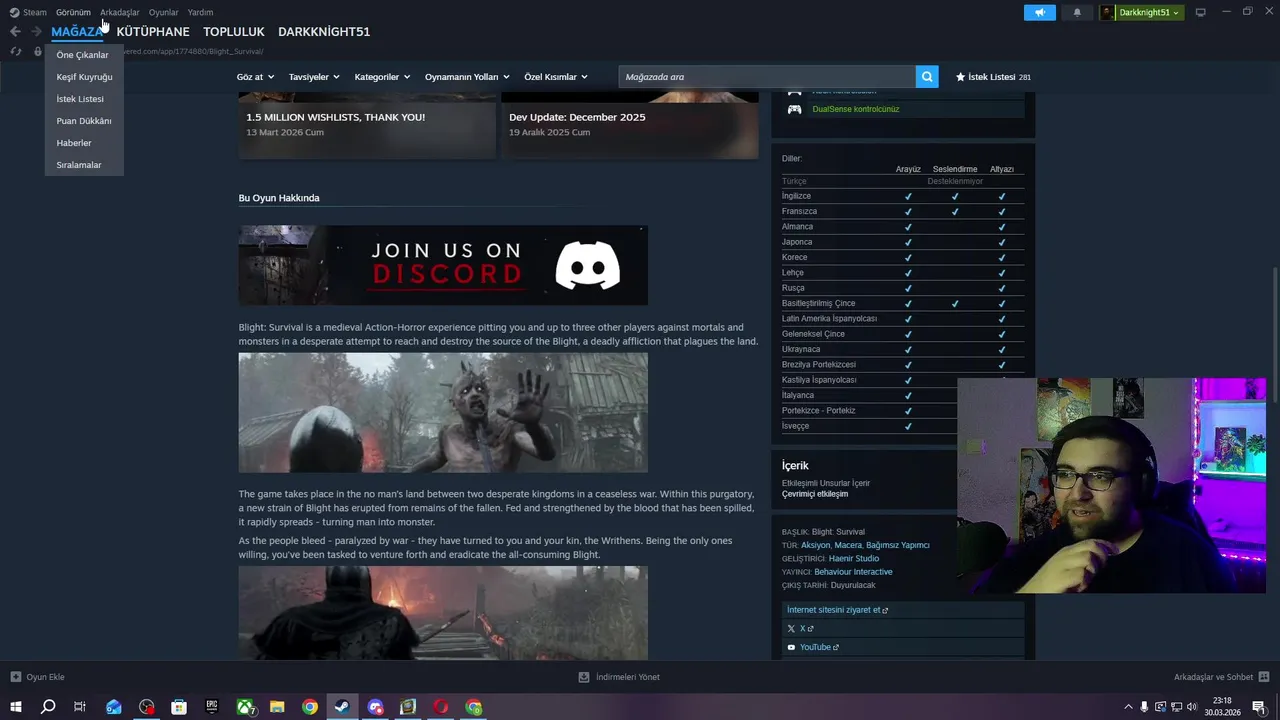Go to the KÜTÜPHANE tab
Screen dimensions: 1280x720
tap(153, 31)
